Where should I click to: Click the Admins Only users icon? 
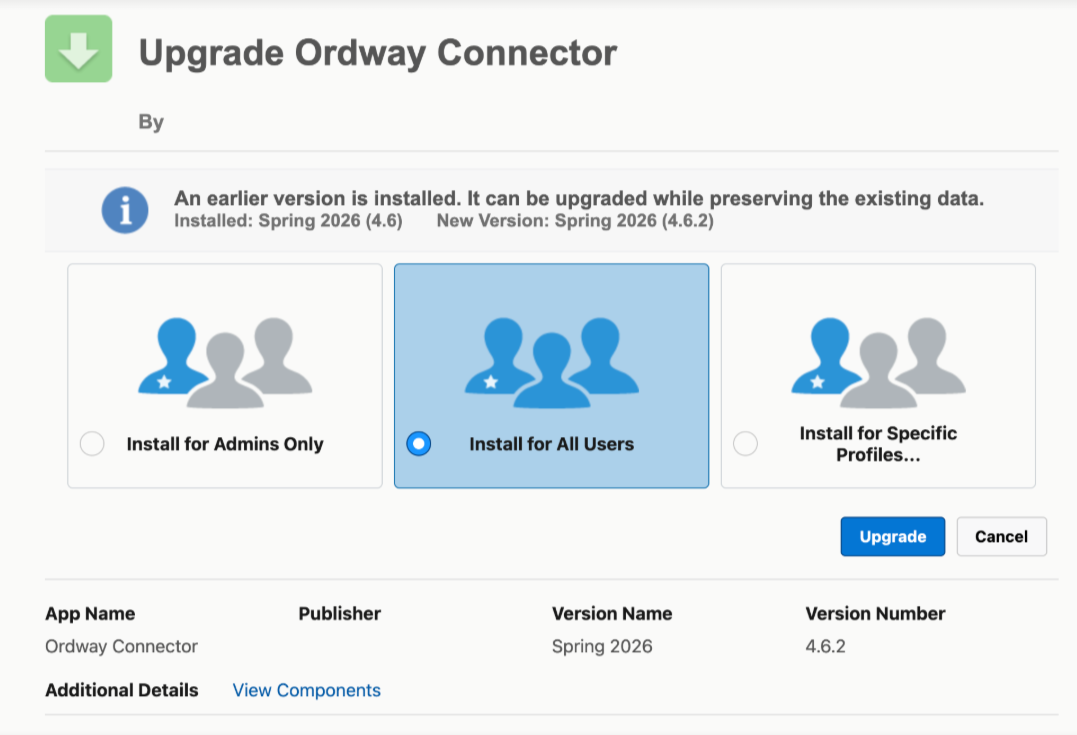click(x=225, y=363)
